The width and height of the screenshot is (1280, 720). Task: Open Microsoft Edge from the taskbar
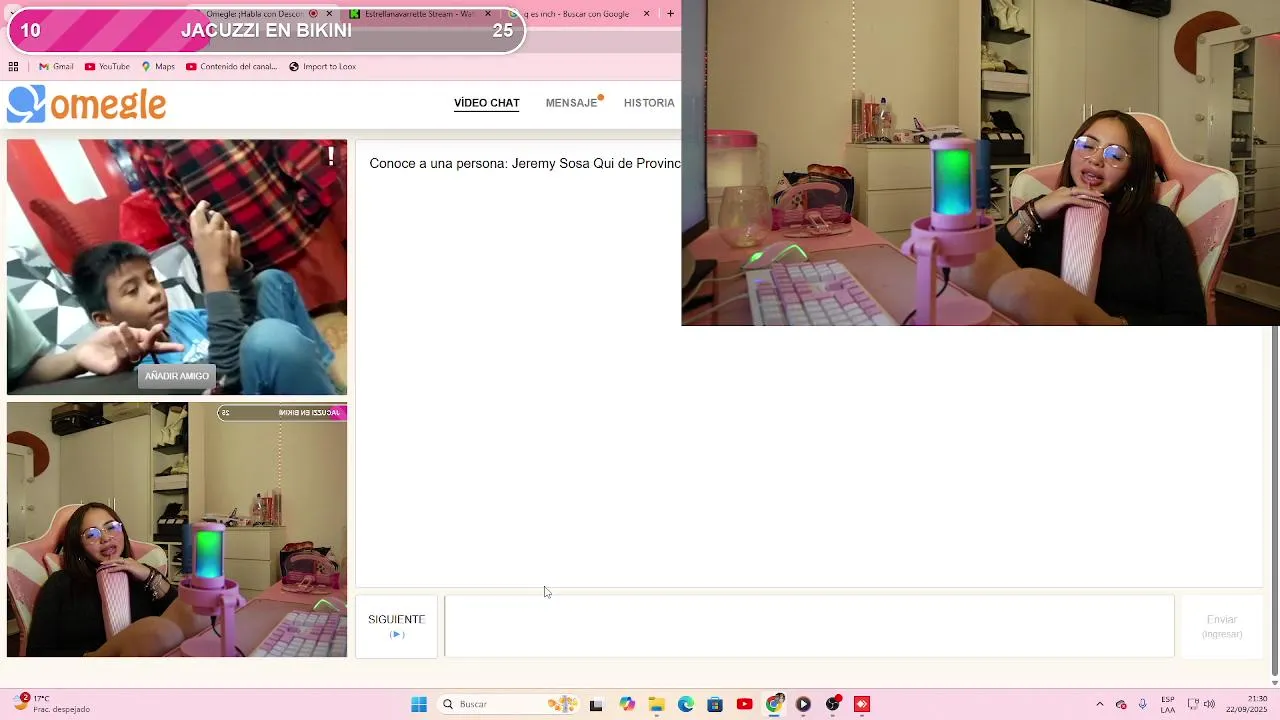pyautogui.click(x=686, y=704)
